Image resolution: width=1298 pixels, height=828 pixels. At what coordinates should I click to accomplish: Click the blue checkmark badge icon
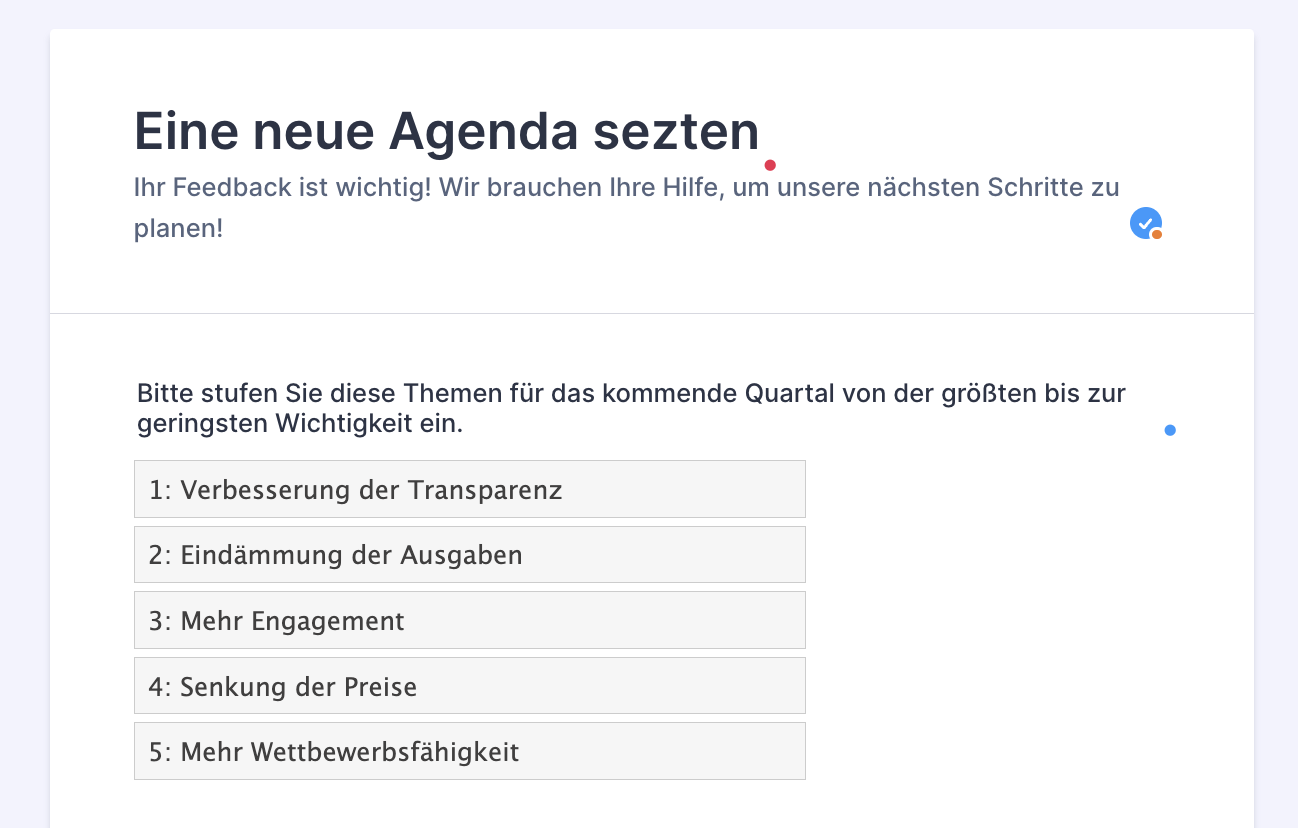[1144, 223]
